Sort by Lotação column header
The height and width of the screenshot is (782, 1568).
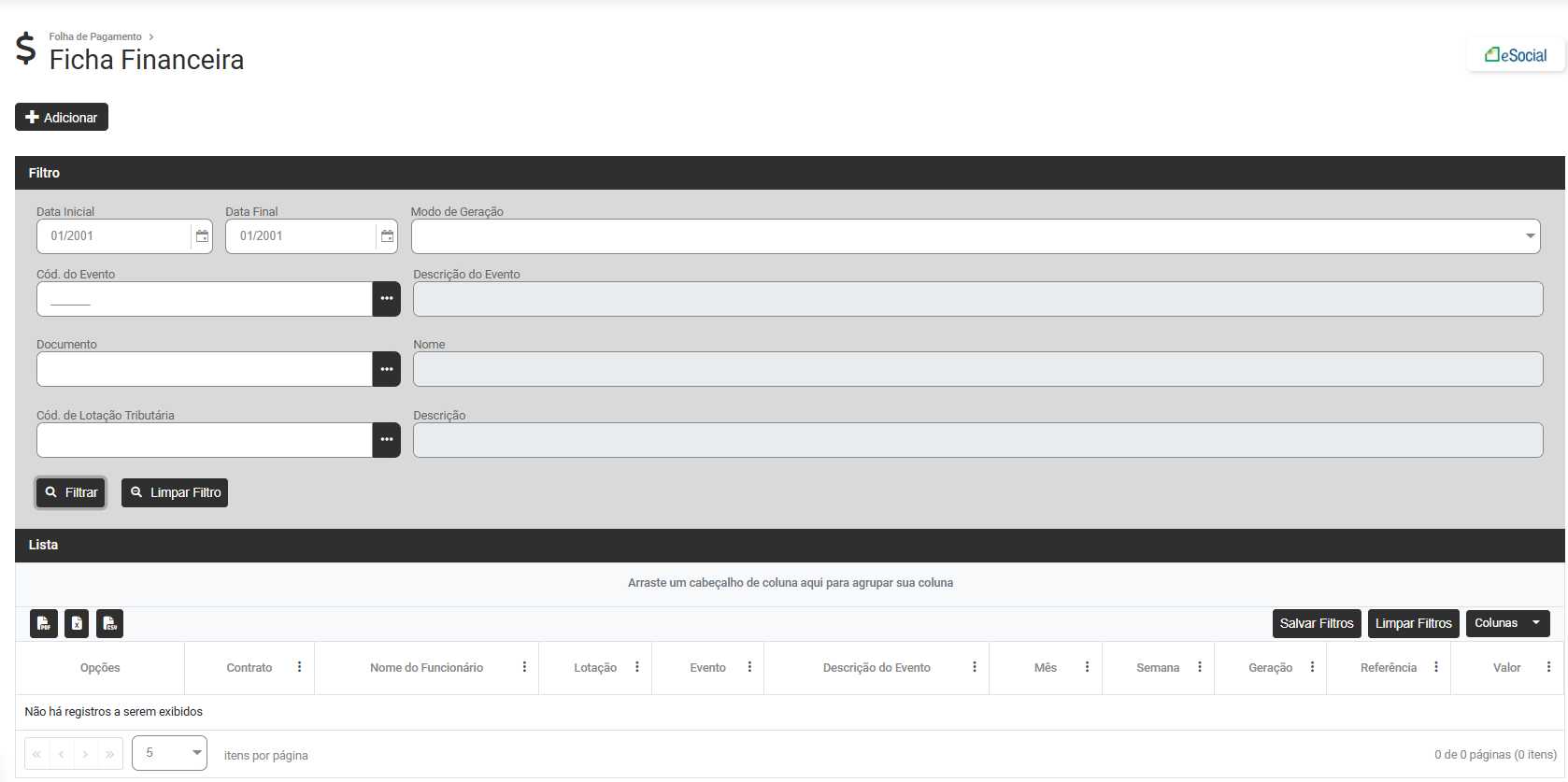click(595, 668)
